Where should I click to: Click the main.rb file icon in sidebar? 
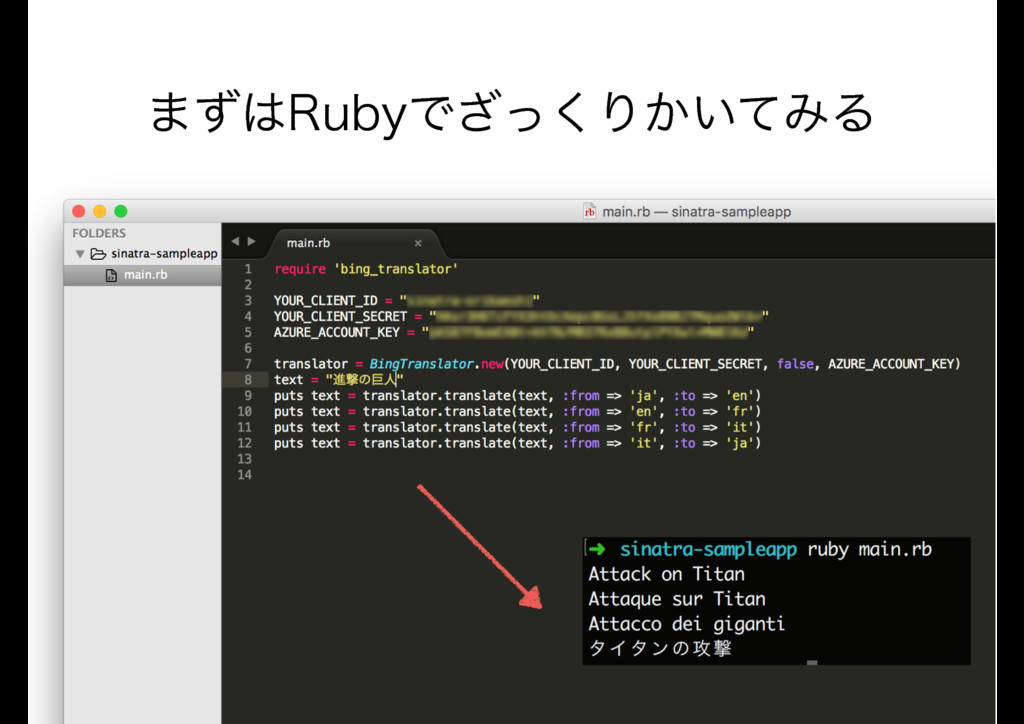pyautogui.click(x=111, y=275)
